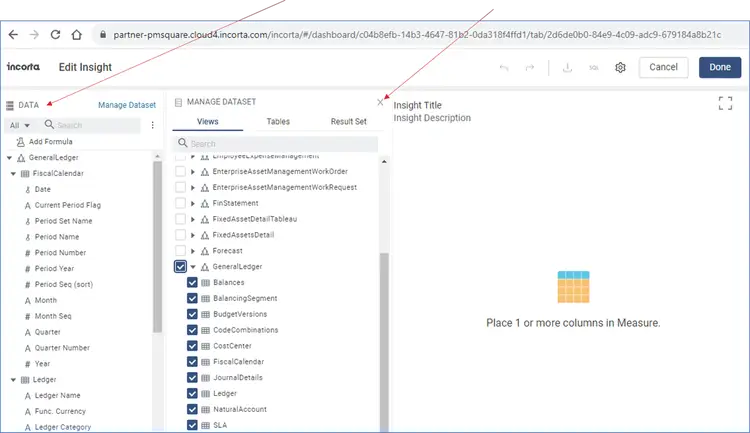The width and height of the screenshot is (750, 433).
Task: Focus the Manage Dataset search field
Action: 275,144
